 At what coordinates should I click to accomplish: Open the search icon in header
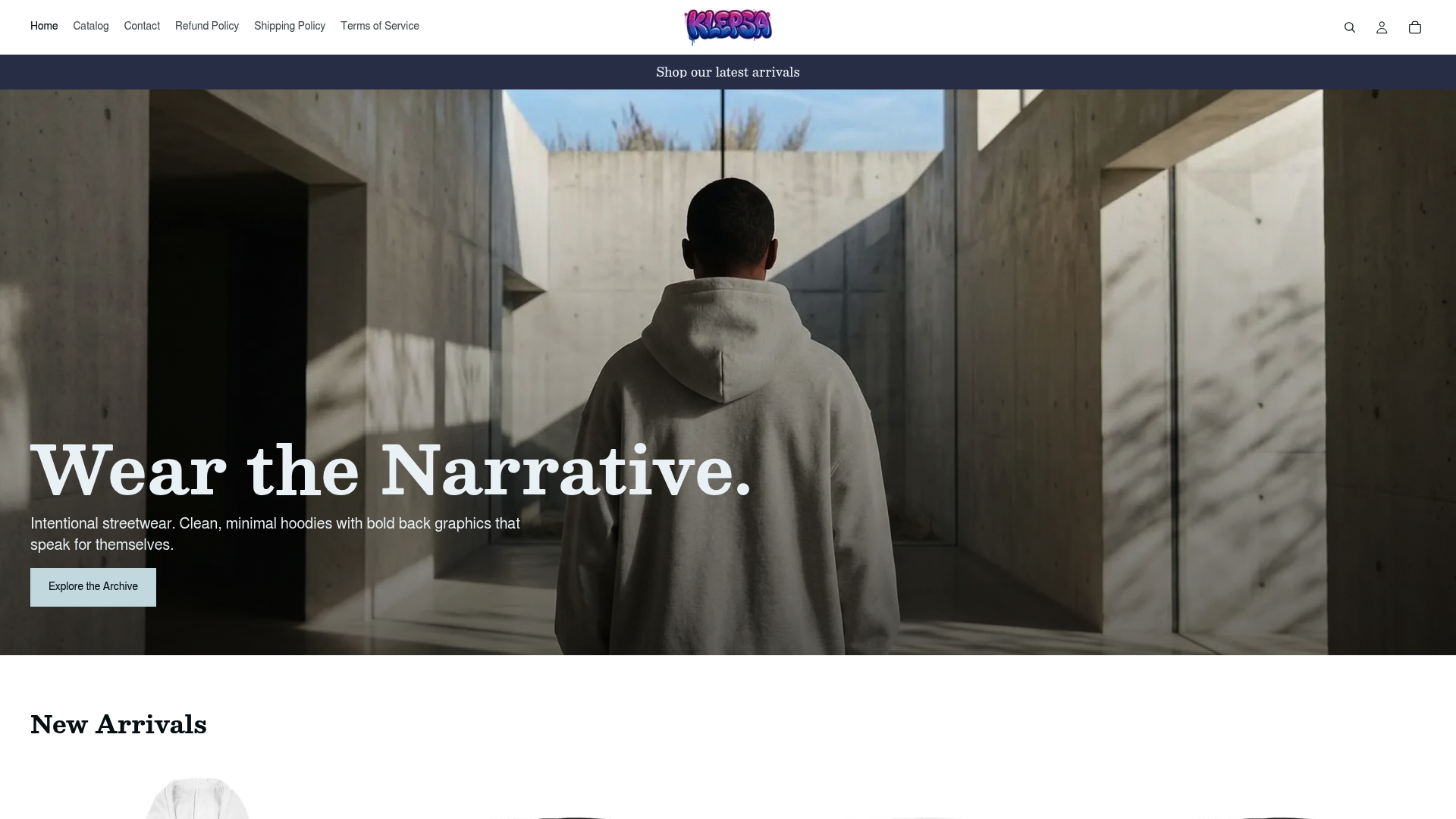coord(1349,27)
